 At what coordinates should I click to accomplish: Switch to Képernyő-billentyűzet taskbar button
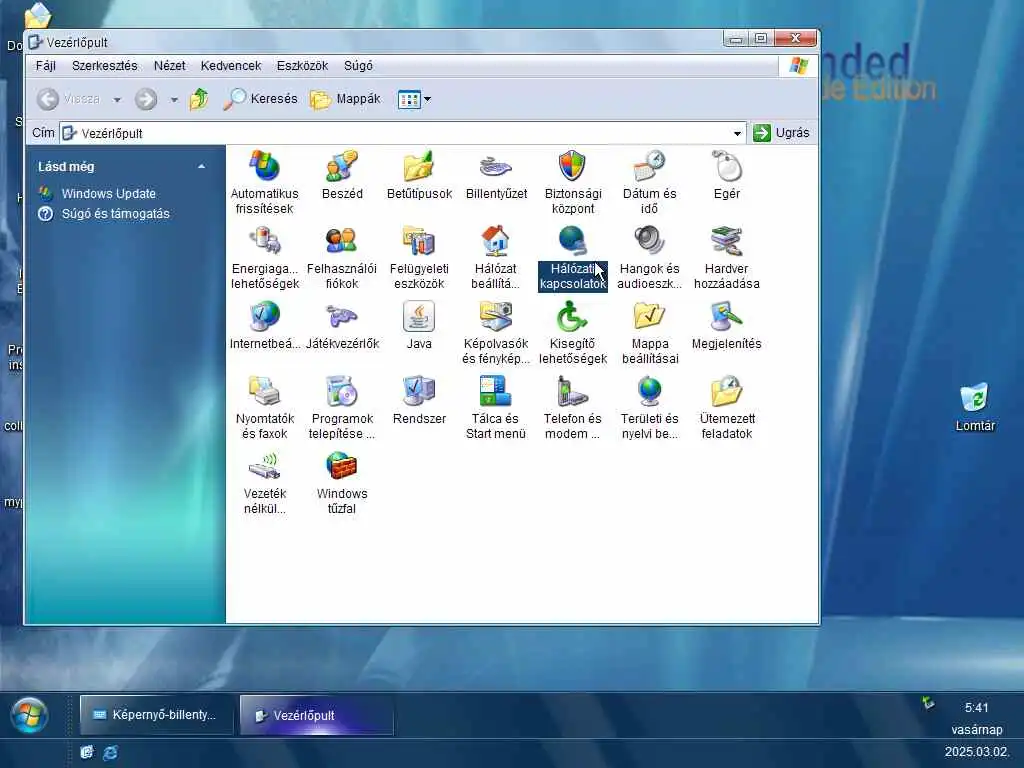pyautogui.click(x=157, y=715)
